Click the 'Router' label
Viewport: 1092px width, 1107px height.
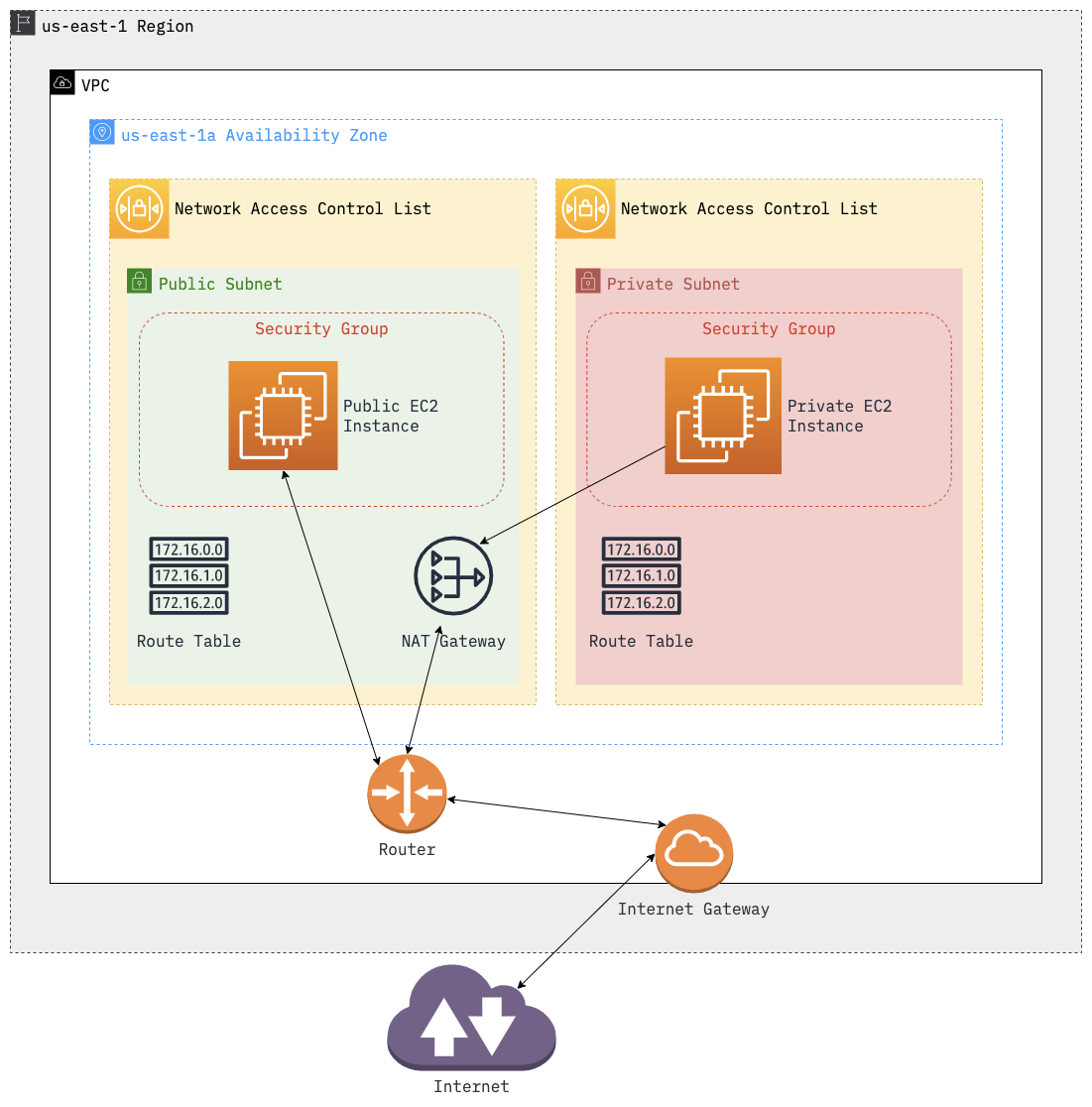coord(408,849)
